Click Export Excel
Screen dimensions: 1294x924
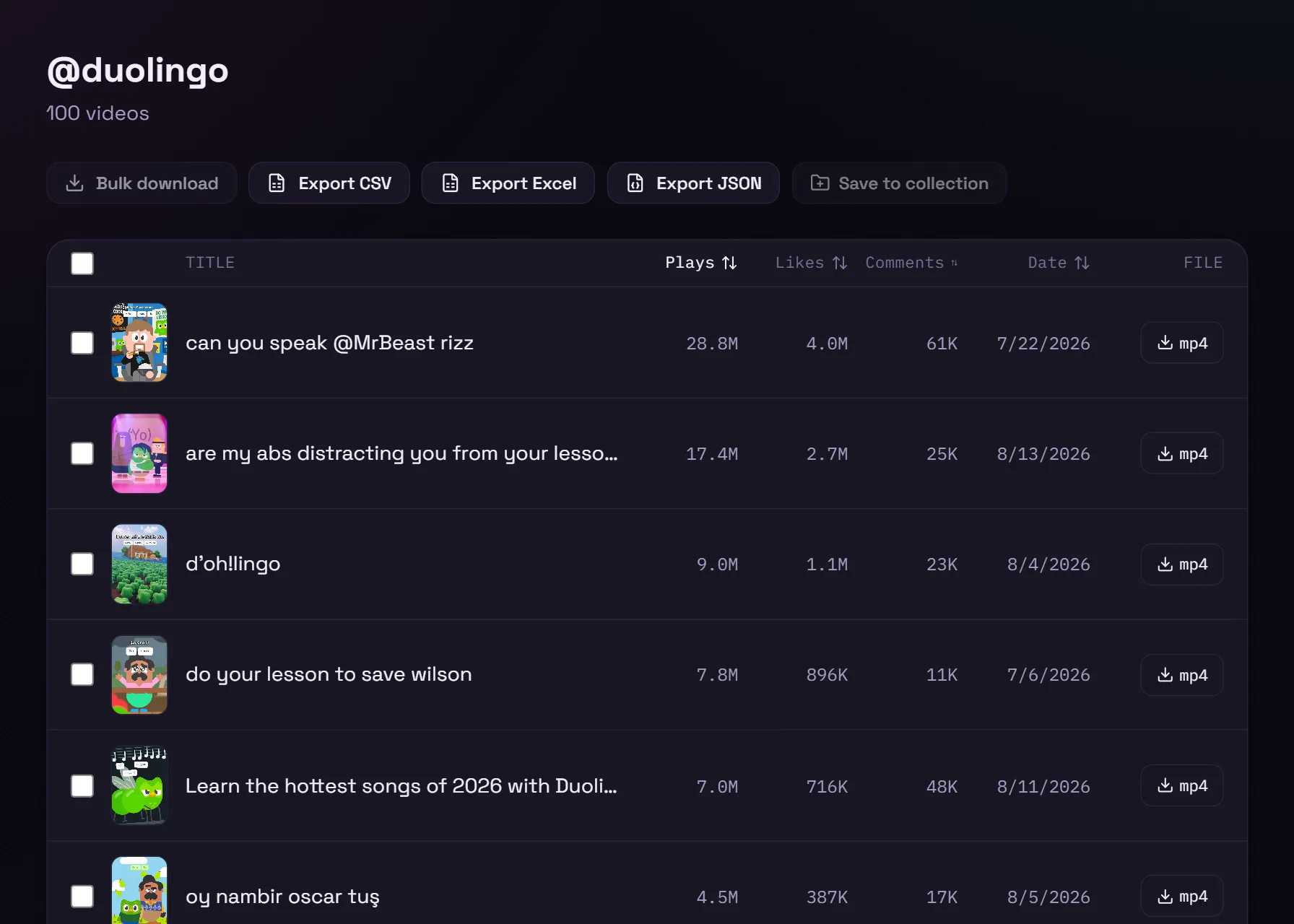tap(508, 183)
